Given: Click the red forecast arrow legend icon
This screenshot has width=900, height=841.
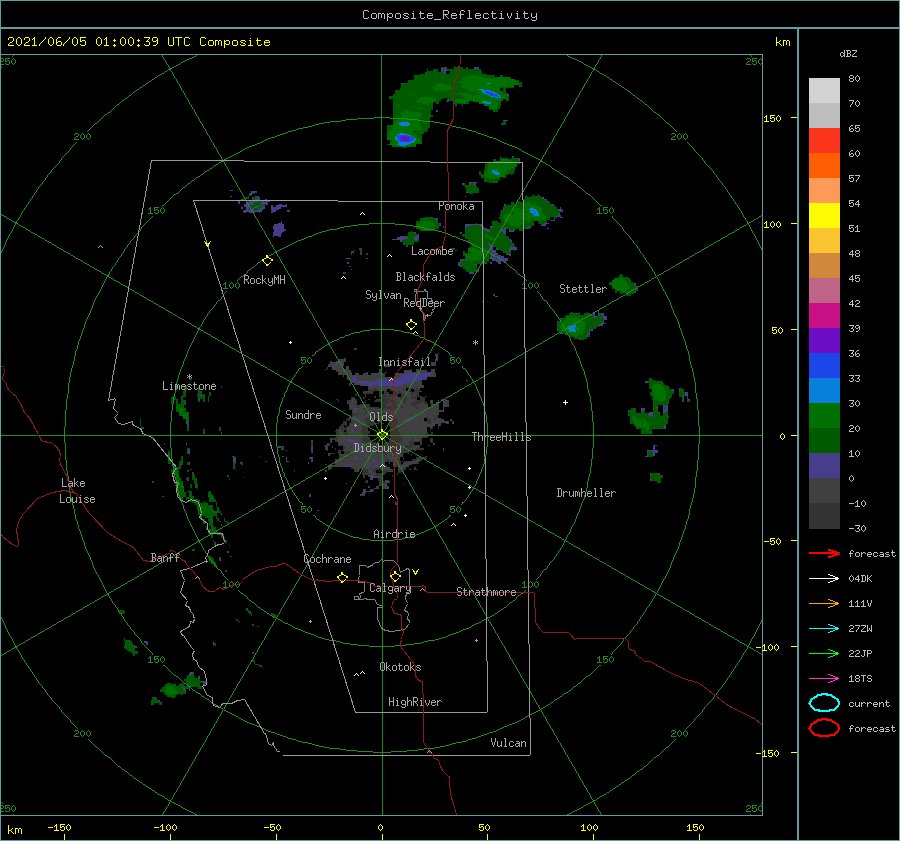Looking at the screenshot, I should (x=824, y=553).
